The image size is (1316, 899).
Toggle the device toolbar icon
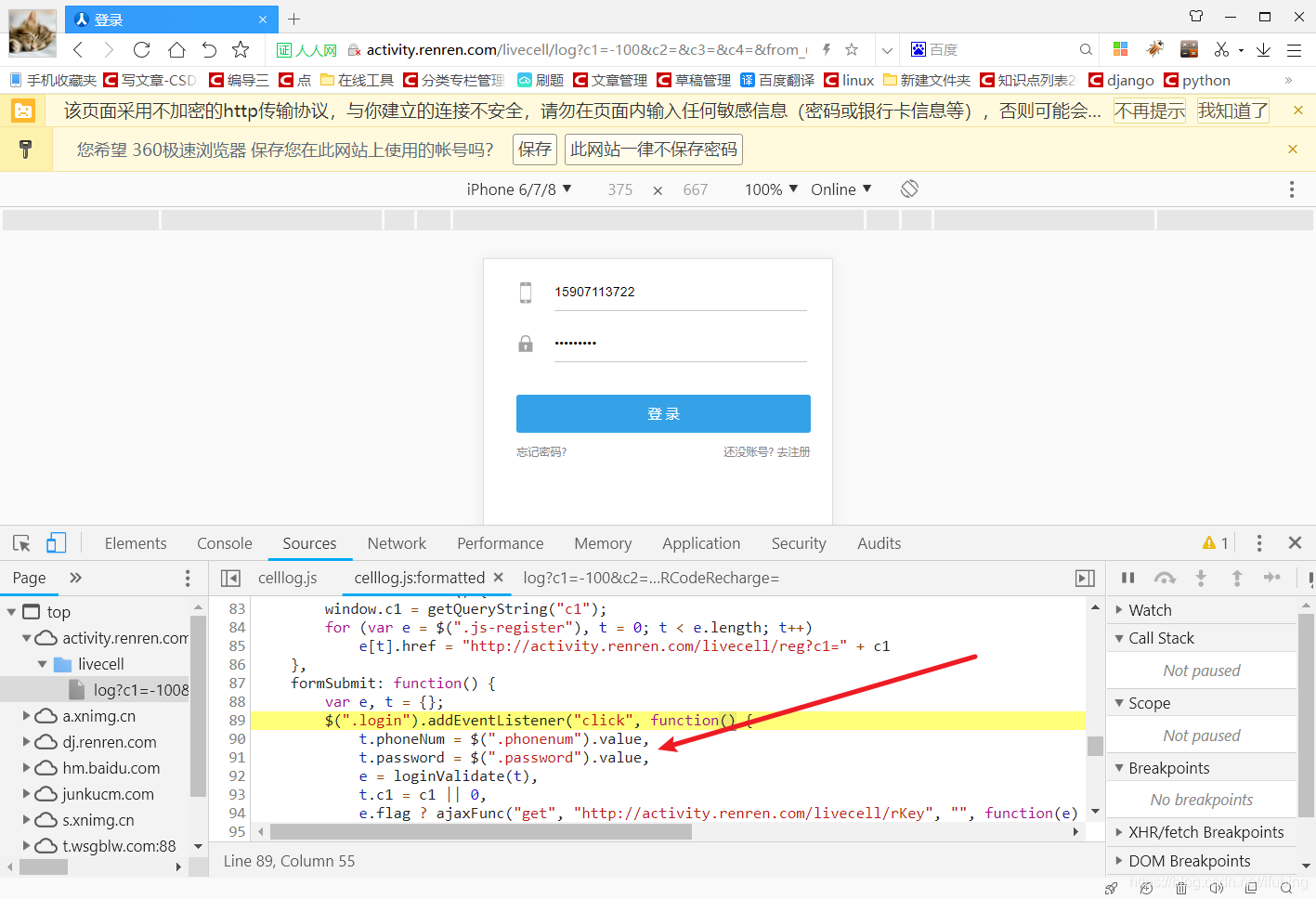point(56,543)
